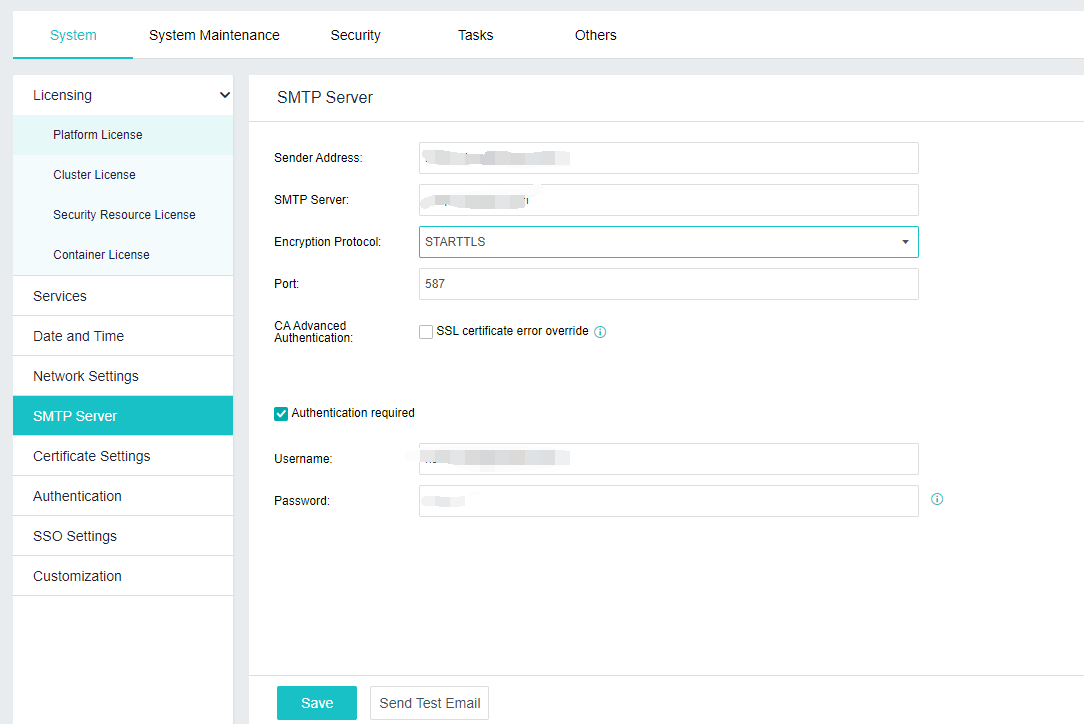Navigate to Network Settings
Screen dimensions: 1084x724
tap(86, 376)
